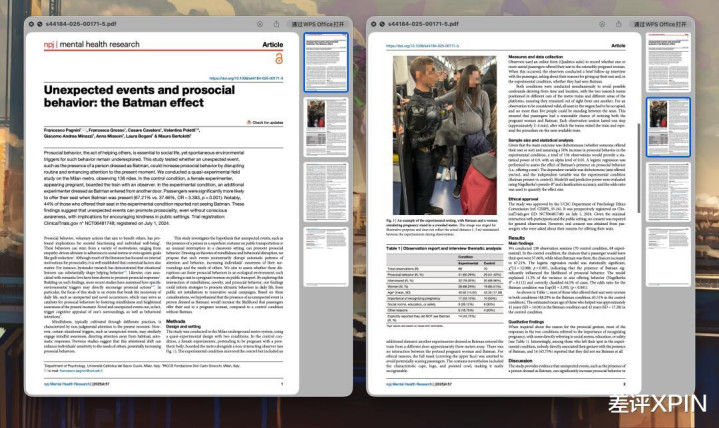719x428 pixels.
Task: Select page 1 thumbnail in left sidebar
Action: click(x=324, y=66)
